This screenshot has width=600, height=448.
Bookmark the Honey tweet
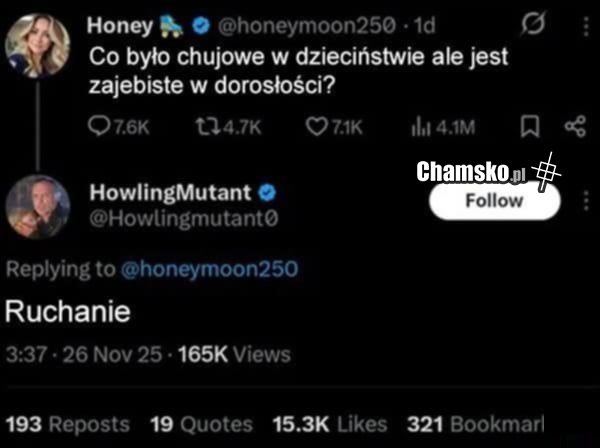531,126
